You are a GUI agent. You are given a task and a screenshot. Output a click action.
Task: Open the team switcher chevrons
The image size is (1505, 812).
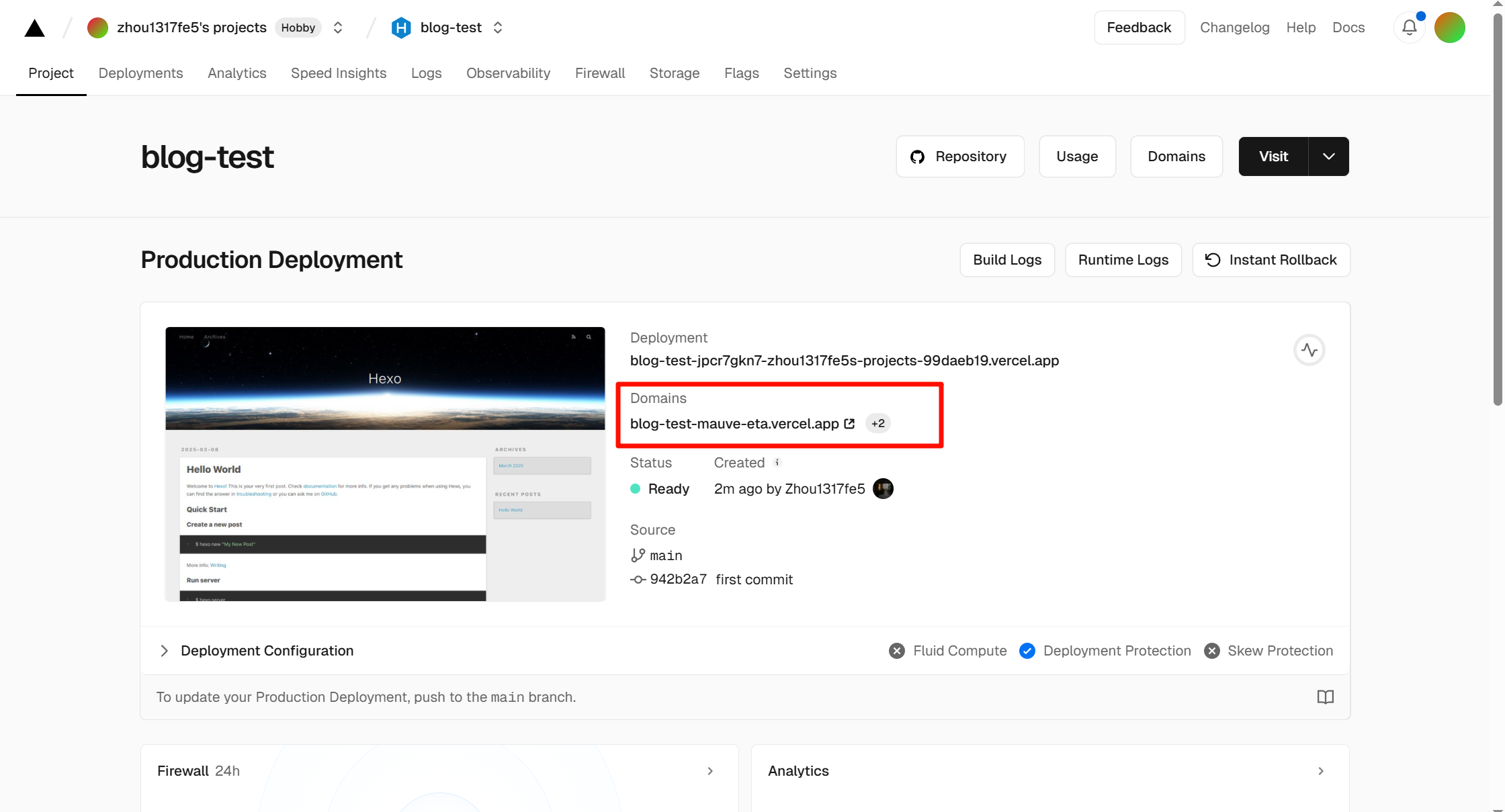coord(338,28)
